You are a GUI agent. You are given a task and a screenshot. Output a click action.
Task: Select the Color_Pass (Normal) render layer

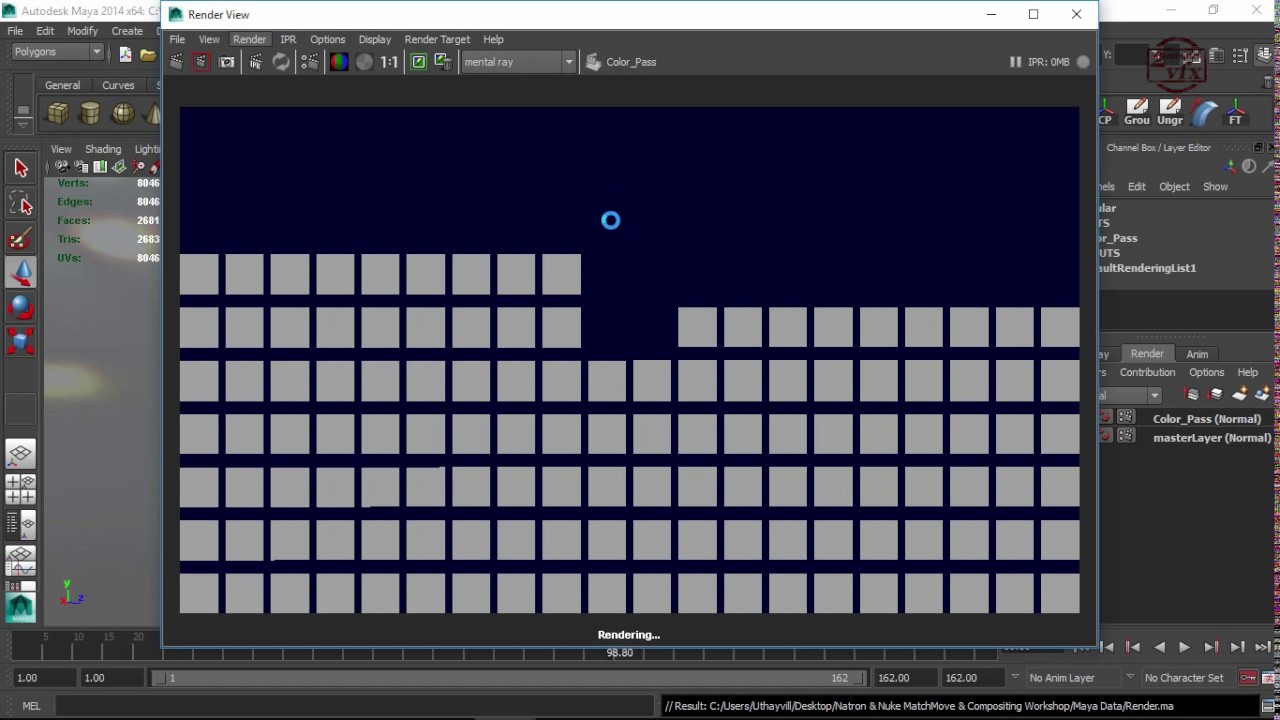(1207, 419)
